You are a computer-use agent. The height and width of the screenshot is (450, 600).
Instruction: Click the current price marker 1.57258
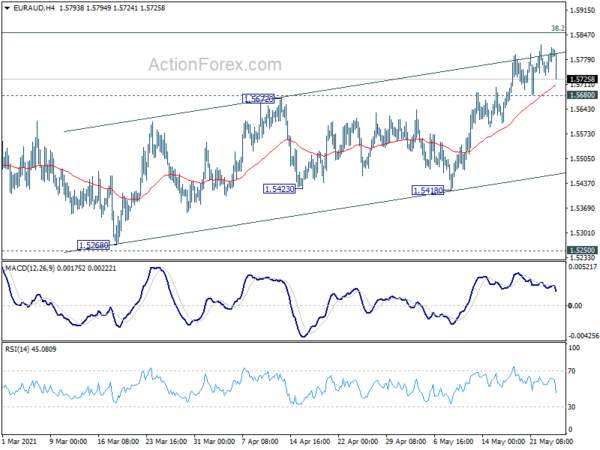tap(582, 79)
